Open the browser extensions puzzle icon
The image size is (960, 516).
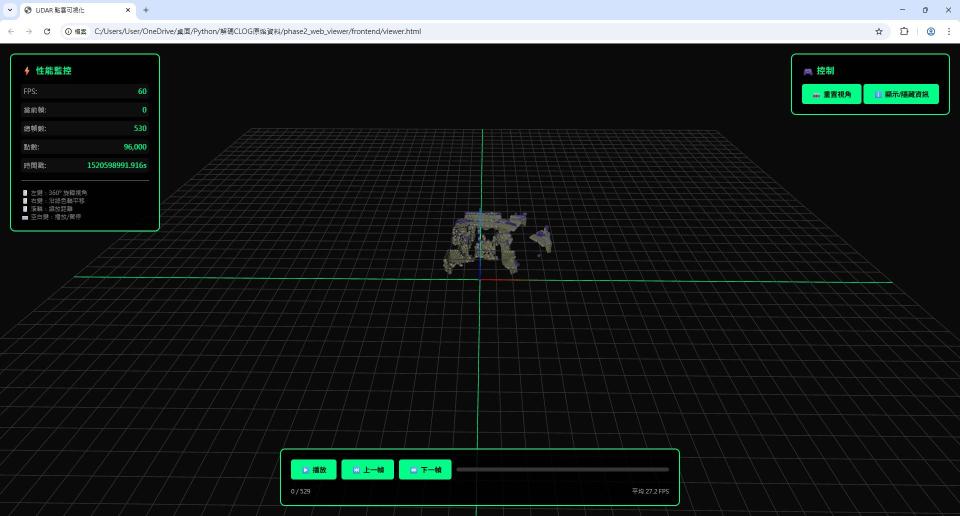pos(904,31)
